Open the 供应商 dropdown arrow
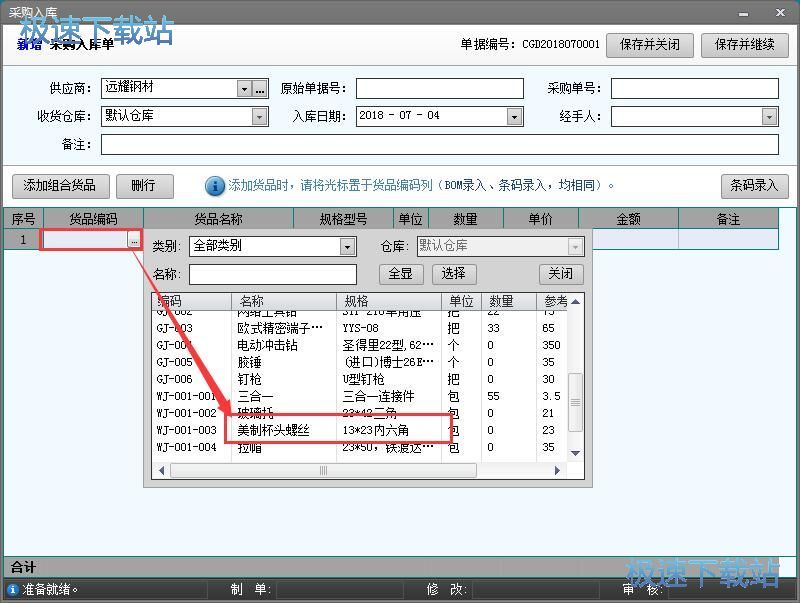 pos(244,89)
